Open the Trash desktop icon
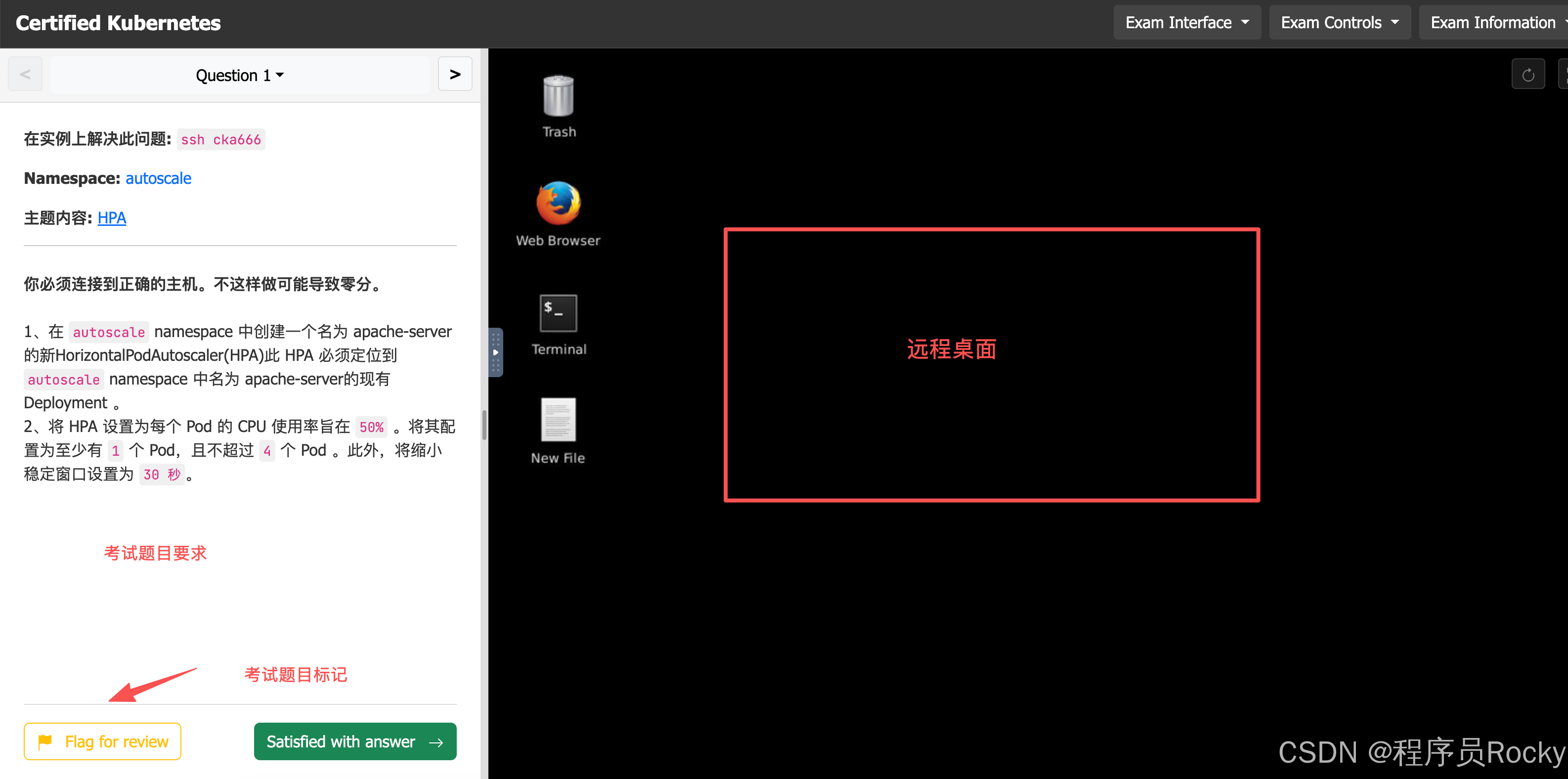Image resolution: width=1568 pixels, height=779 pixels. point(558,97)
